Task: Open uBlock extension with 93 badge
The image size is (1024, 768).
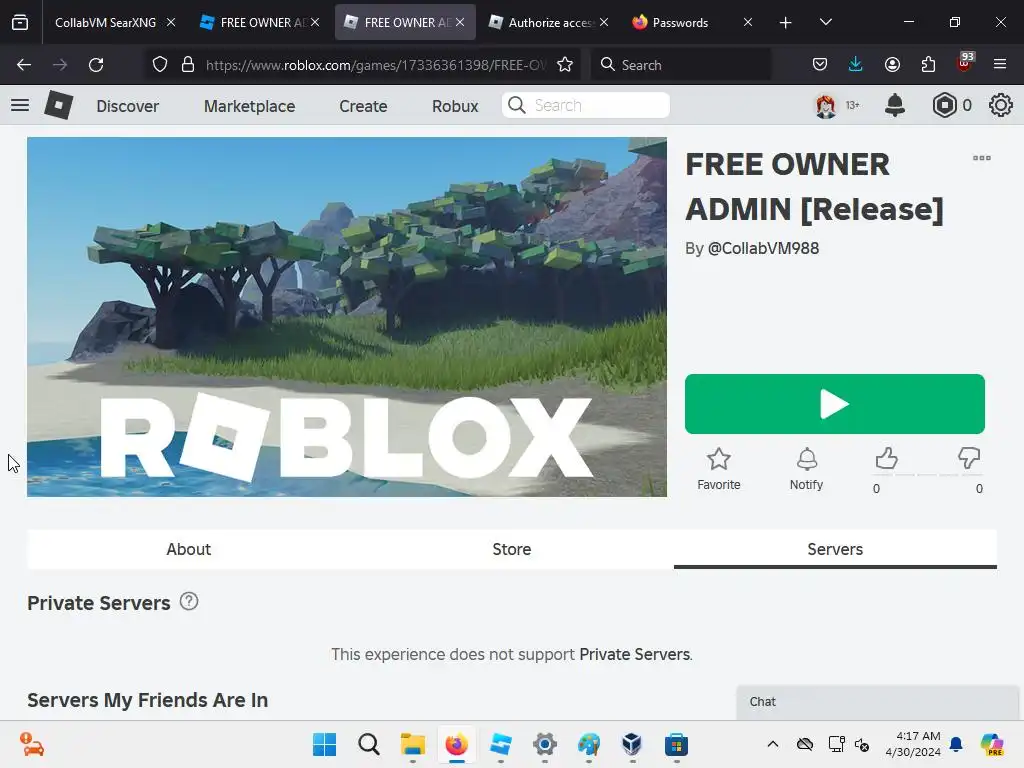Action: click(965, 63)
